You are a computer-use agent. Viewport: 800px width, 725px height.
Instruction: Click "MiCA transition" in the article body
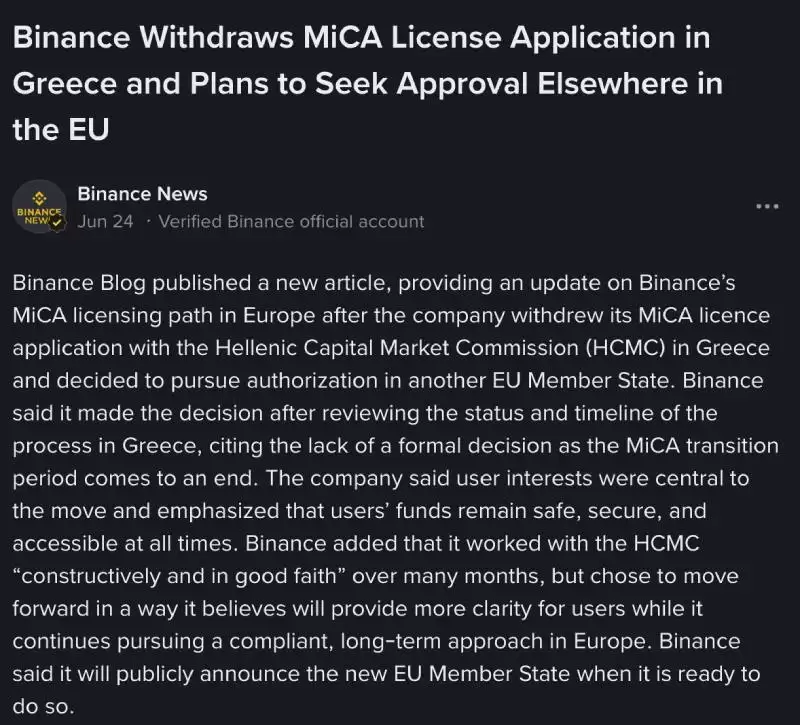click(702, 446)
